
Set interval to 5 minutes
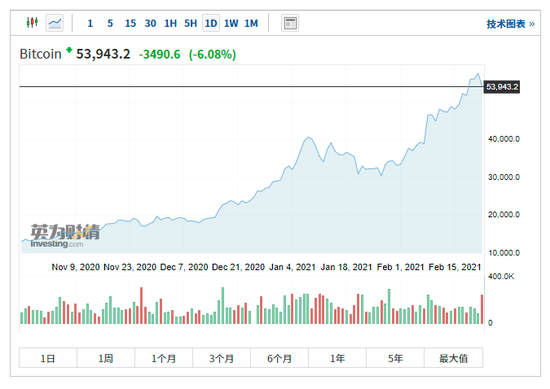[x=110, y=24]
